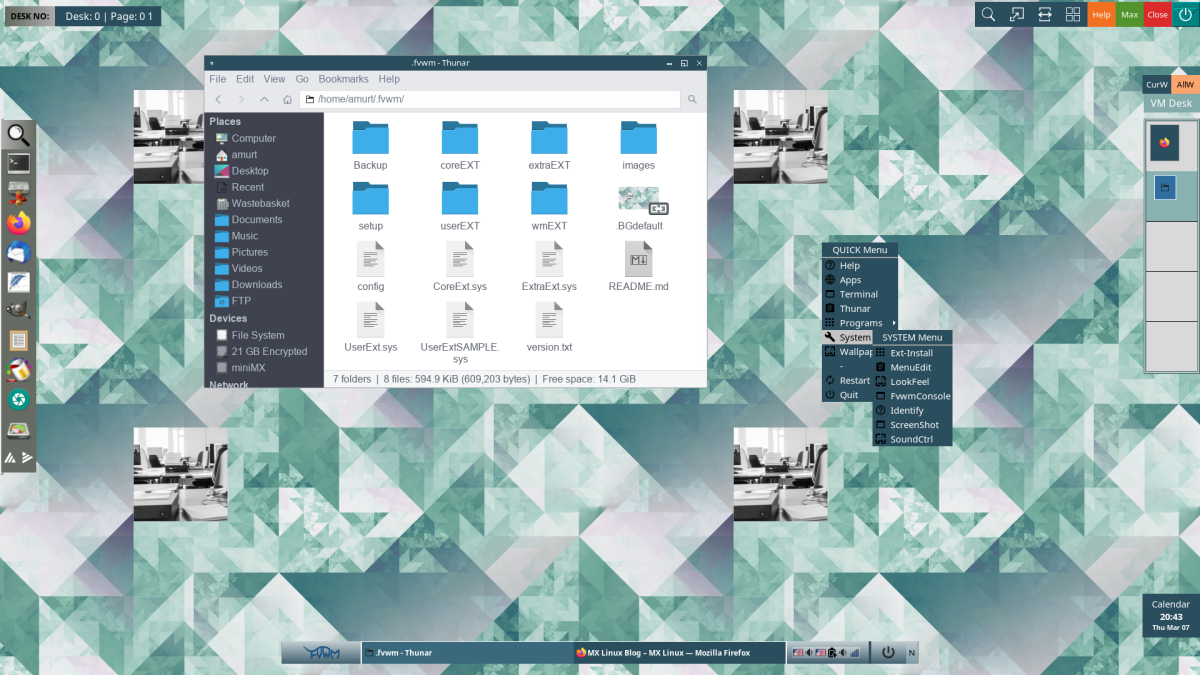
Task: Click the red Close button in the top panel
Action: click(1157, 14)
